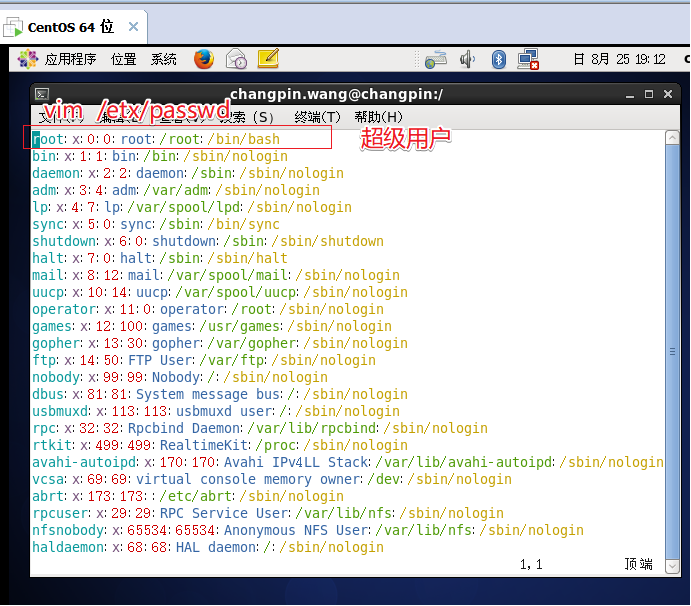Open the 终端(T) terminal menu

(x=317, y=117)
